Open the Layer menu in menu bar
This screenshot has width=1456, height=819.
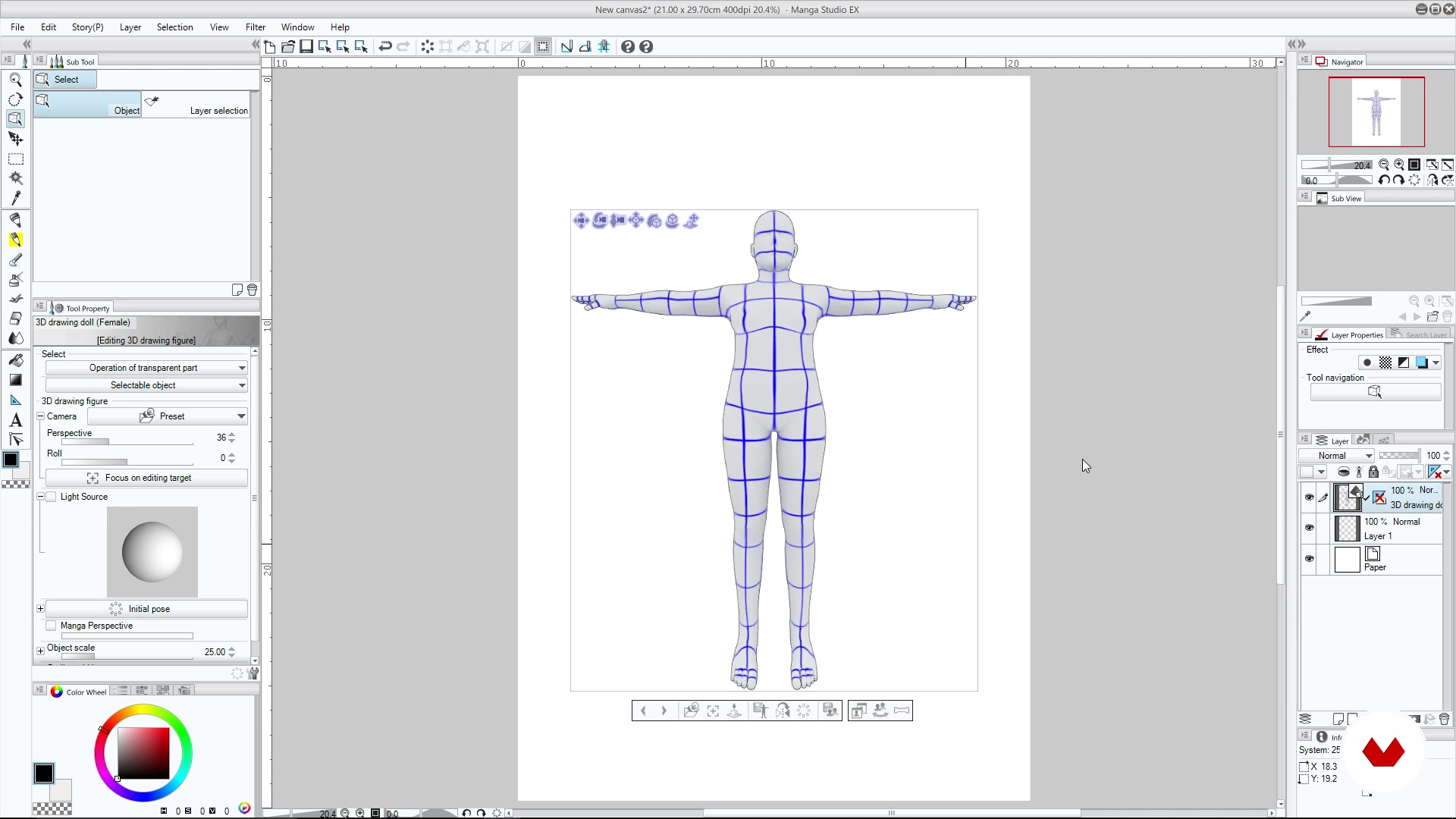tap(130, 27)
